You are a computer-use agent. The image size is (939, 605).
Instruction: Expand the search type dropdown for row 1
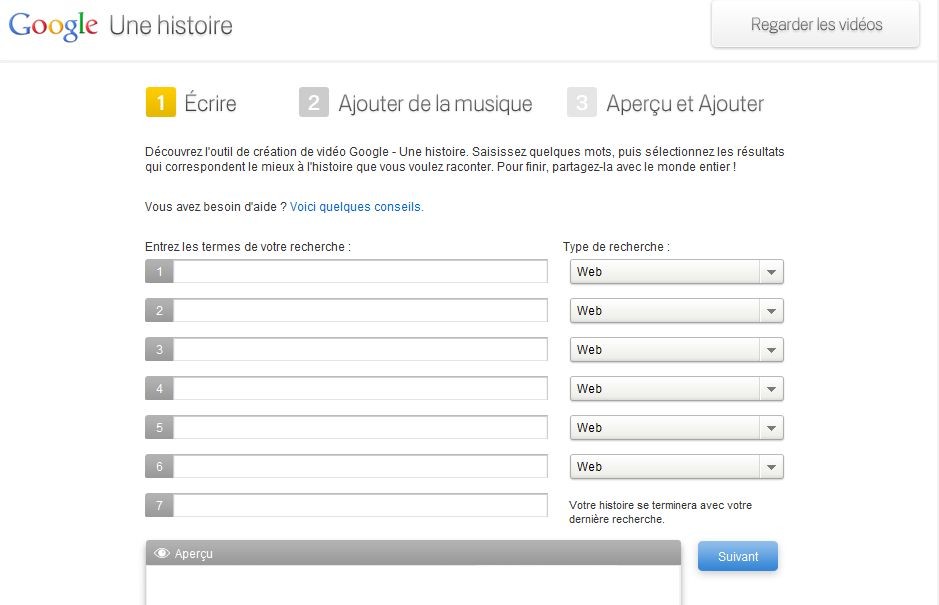676,272
